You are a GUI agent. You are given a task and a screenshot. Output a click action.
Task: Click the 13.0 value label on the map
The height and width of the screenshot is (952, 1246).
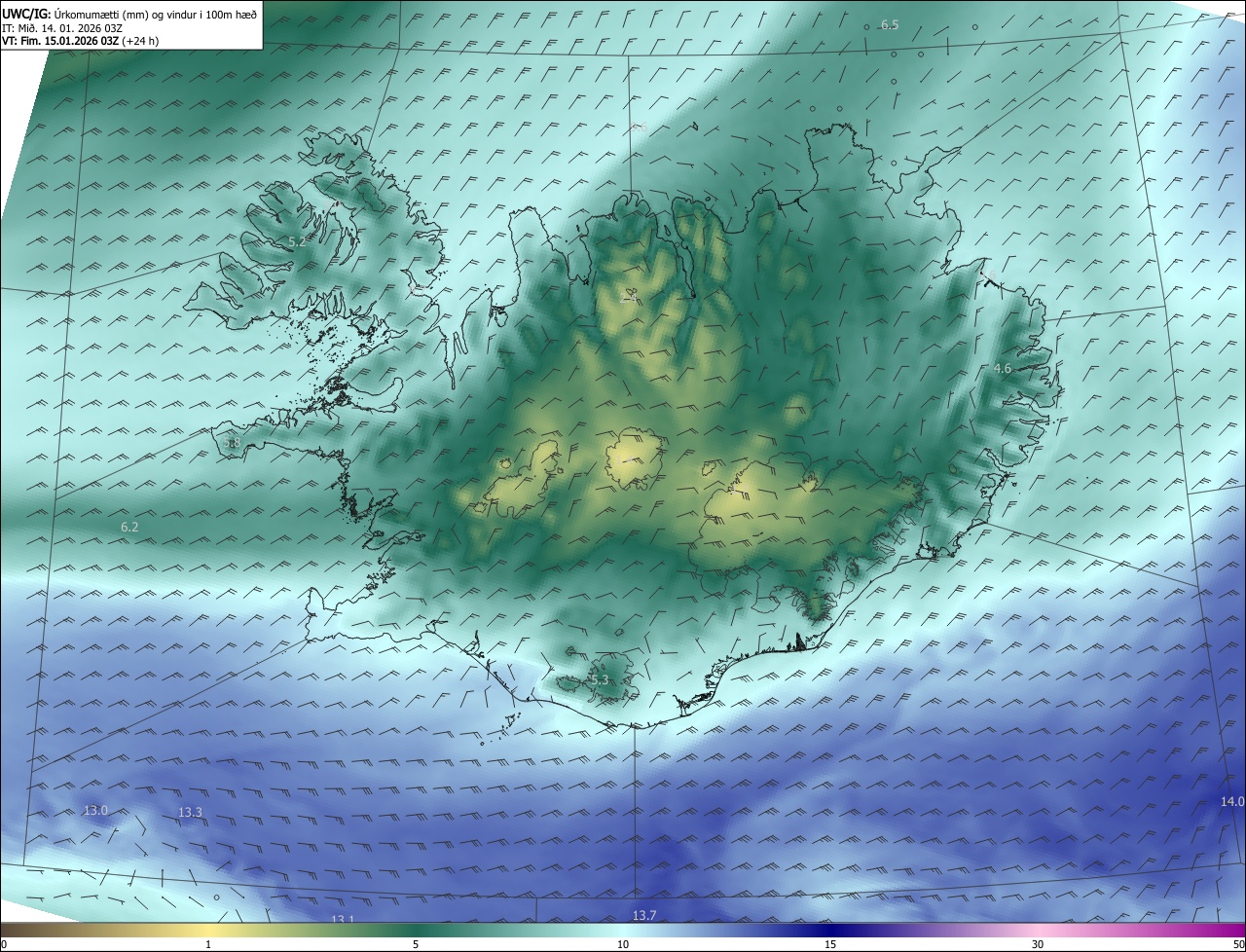pos(95,810)
